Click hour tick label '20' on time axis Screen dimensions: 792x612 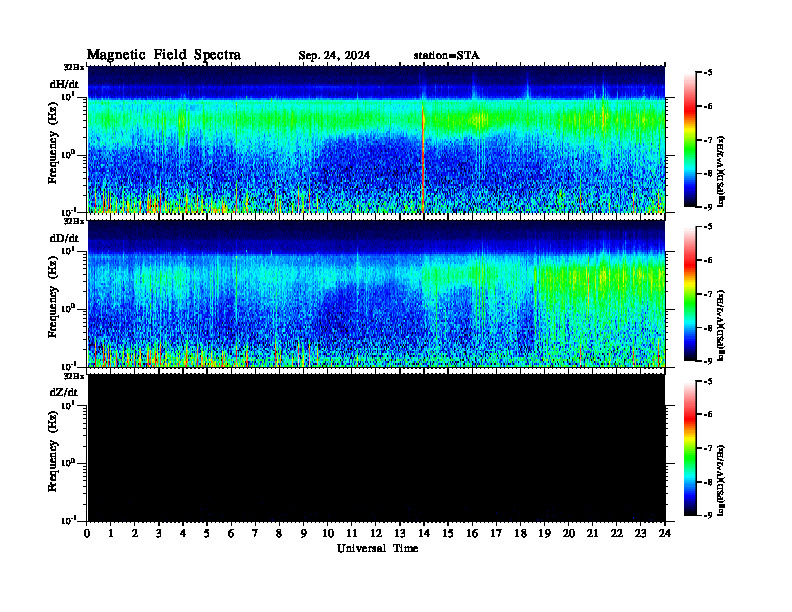pyautogui.click(x=569, y=533)
